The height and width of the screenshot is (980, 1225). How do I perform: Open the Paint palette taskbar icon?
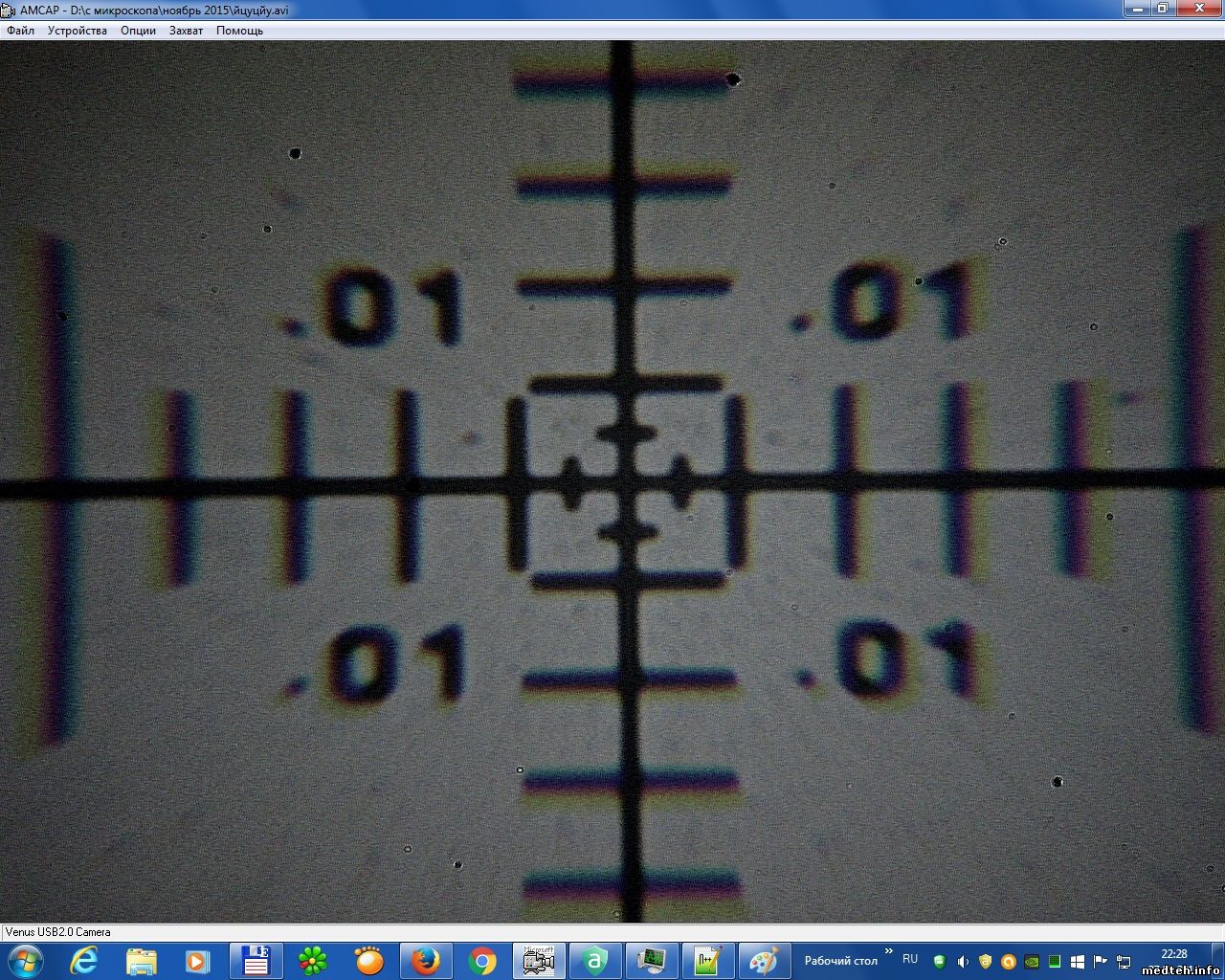[764, 960]
